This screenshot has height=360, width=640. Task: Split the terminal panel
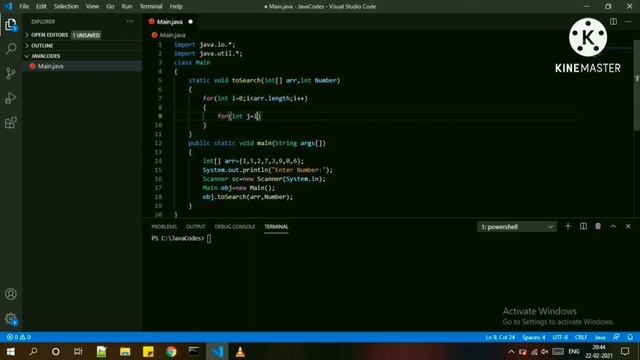point(583,226)
